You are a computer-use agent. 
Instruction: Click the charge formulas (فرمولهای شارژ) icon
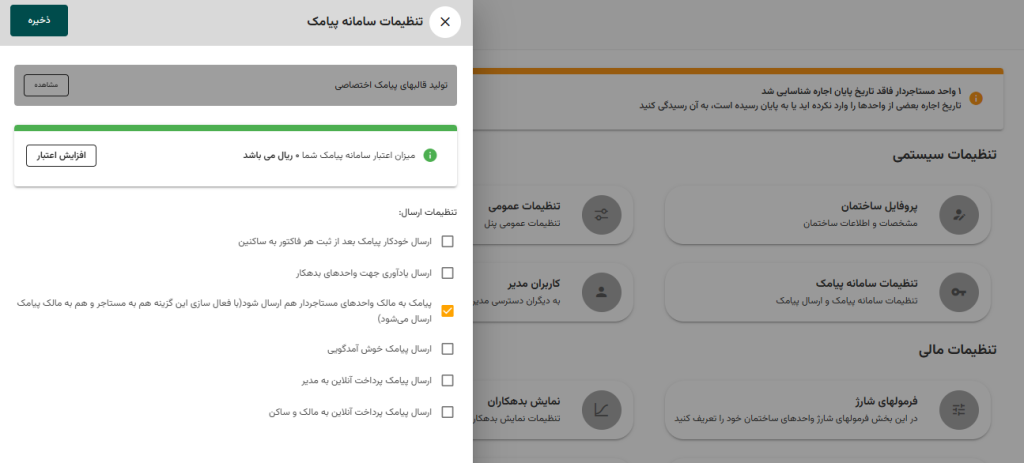pyautogui.click(x=959, y=408)
